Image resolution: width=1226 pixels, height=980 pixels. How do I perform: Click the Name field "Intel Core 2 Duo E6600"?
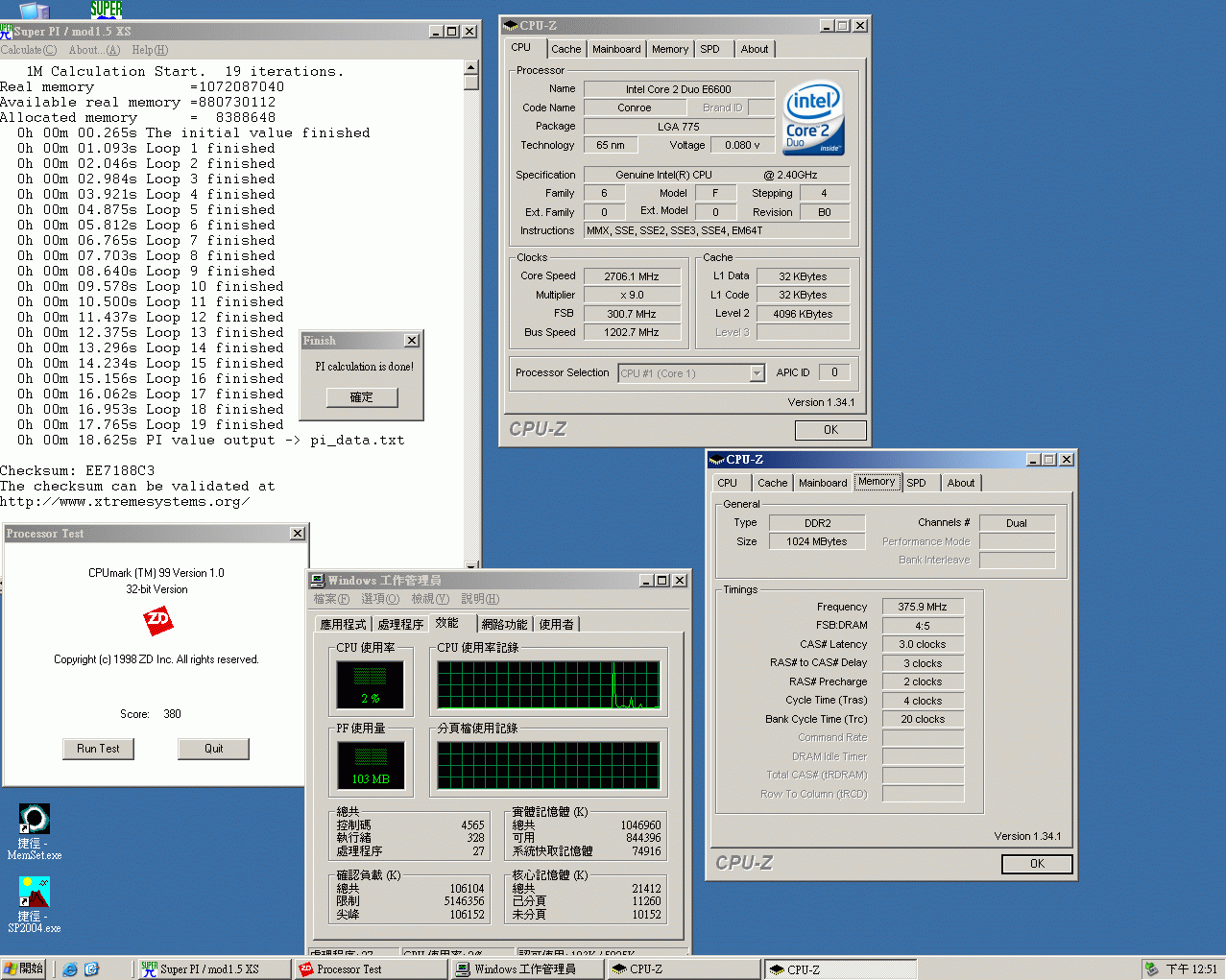click(679, 89)
